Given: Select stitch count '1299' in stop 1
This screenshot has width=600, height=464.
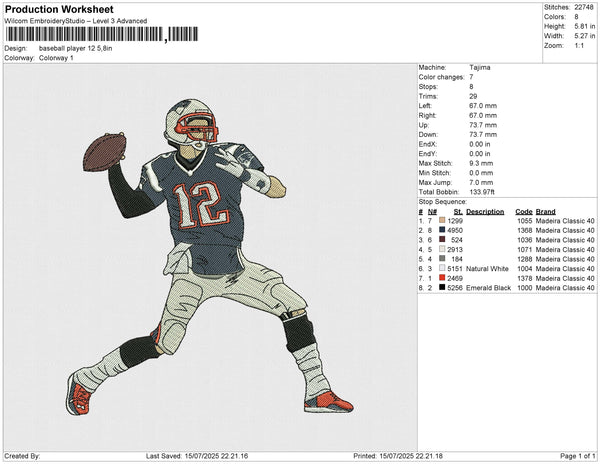Looking at the screenshot, I should [x=455, y=221].
